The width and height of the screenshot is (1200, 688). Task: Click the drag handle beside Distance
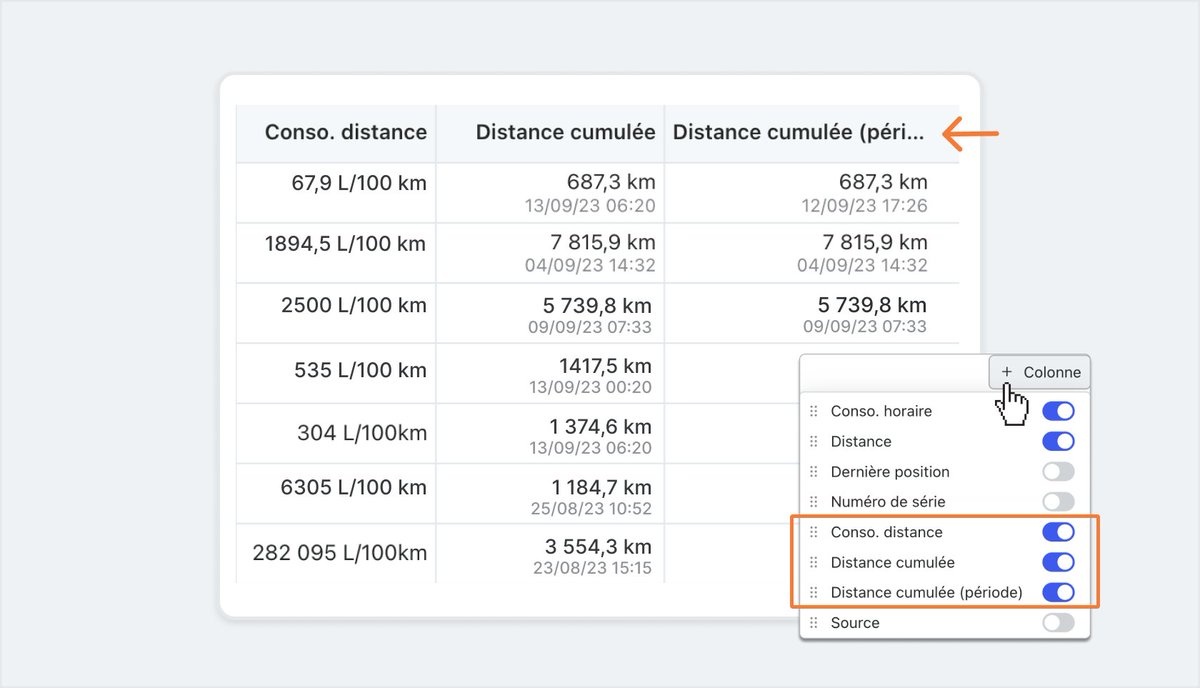(813, 441)
